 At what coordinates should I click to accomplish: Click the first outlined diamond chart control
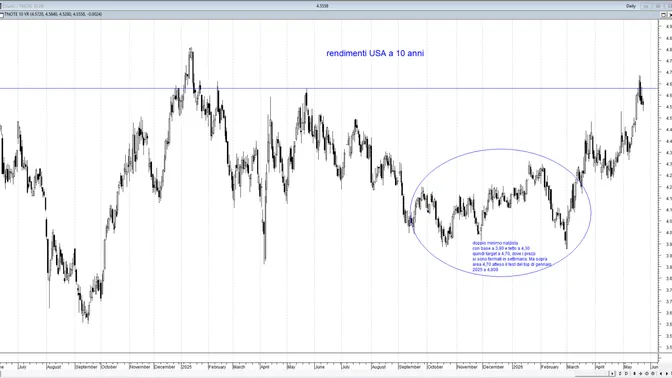click(x=647, y=374)
